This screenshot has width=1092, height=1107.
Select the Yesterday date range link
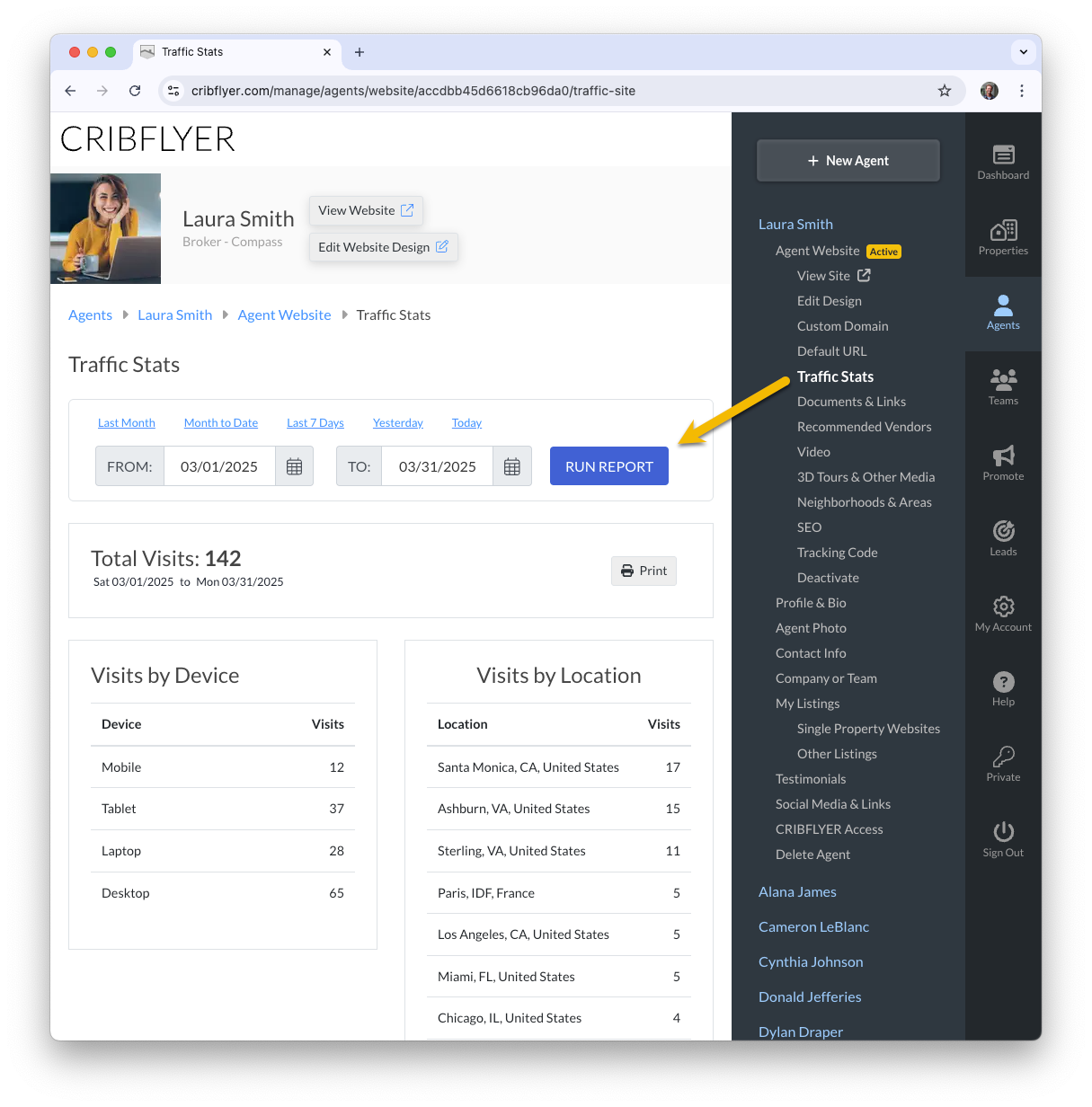coord(398,423)
